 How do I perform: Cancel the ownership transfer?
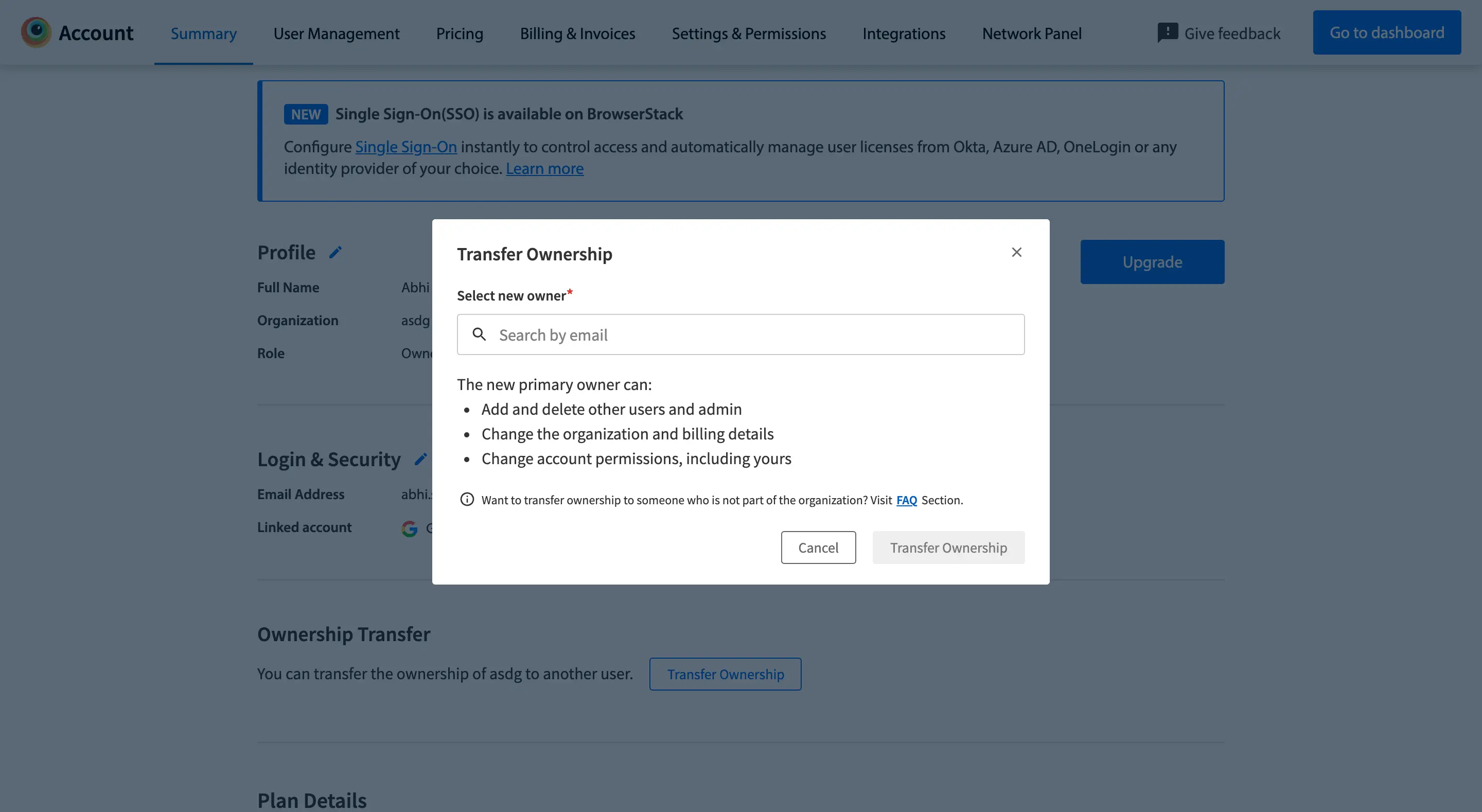[818, 548]
